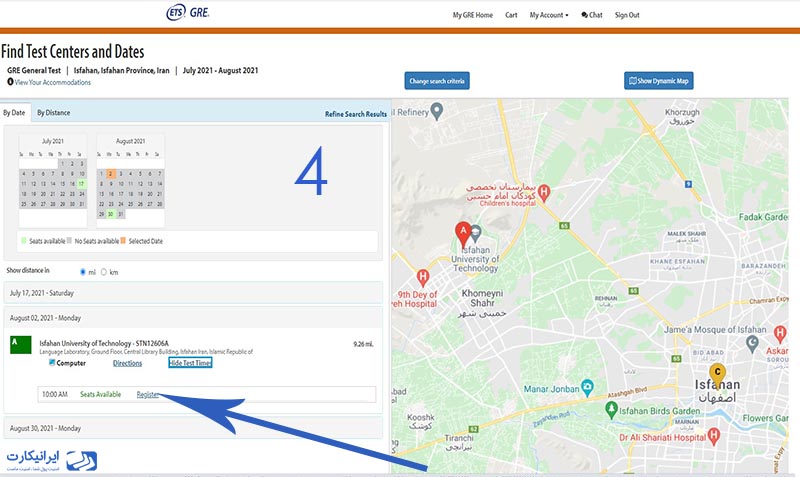This screenshot has width=800, height=477.
Task: Open the Directions link
Action: (x=128, y=363)
